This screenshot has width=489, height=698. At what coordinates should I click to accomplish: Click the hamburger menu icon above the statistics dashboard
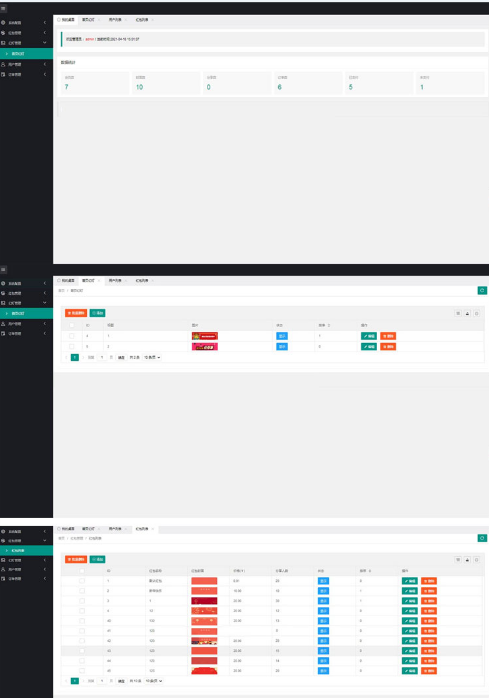tap(4, 8)
